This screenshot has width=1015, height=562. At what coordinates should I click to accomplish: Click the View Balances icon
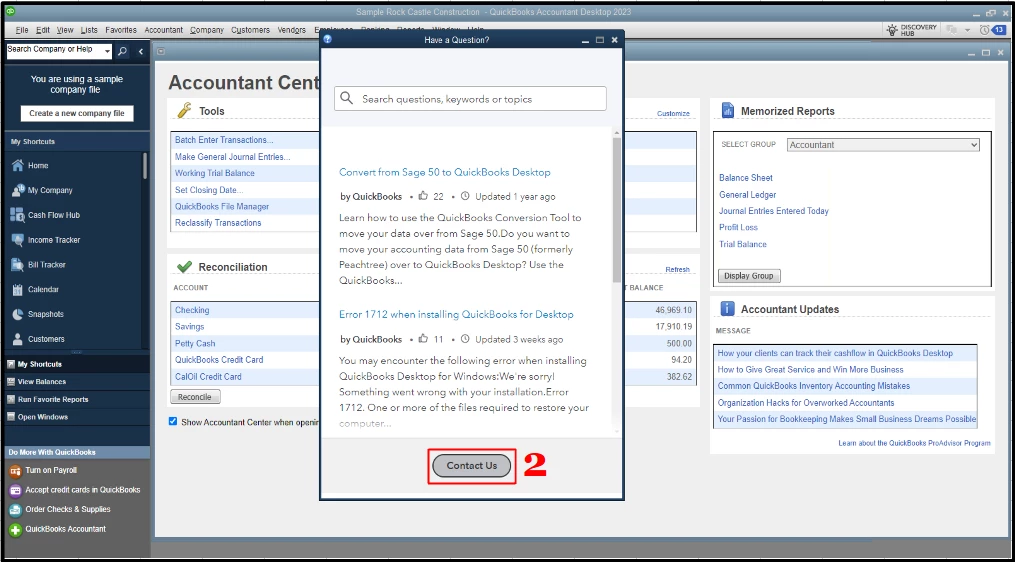[11, 382]
